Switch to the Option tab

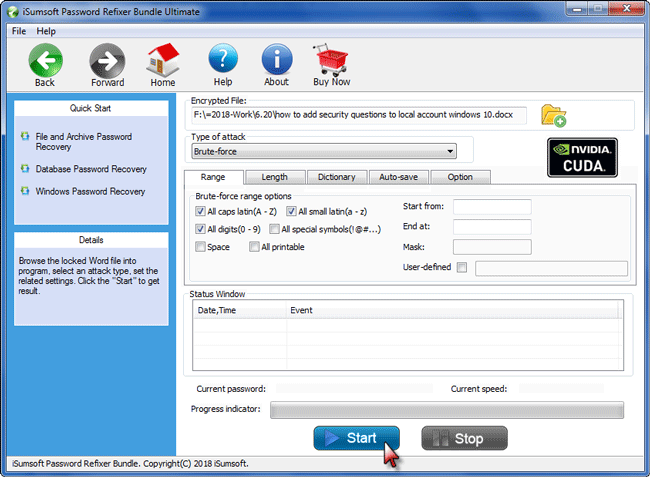[x=460, y=177]
